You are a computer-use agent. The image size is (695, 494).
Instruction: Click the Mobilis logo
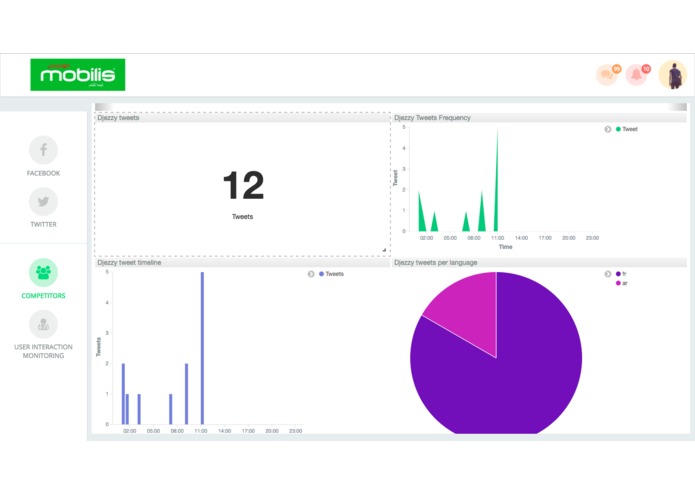click(x=78, y=74)
